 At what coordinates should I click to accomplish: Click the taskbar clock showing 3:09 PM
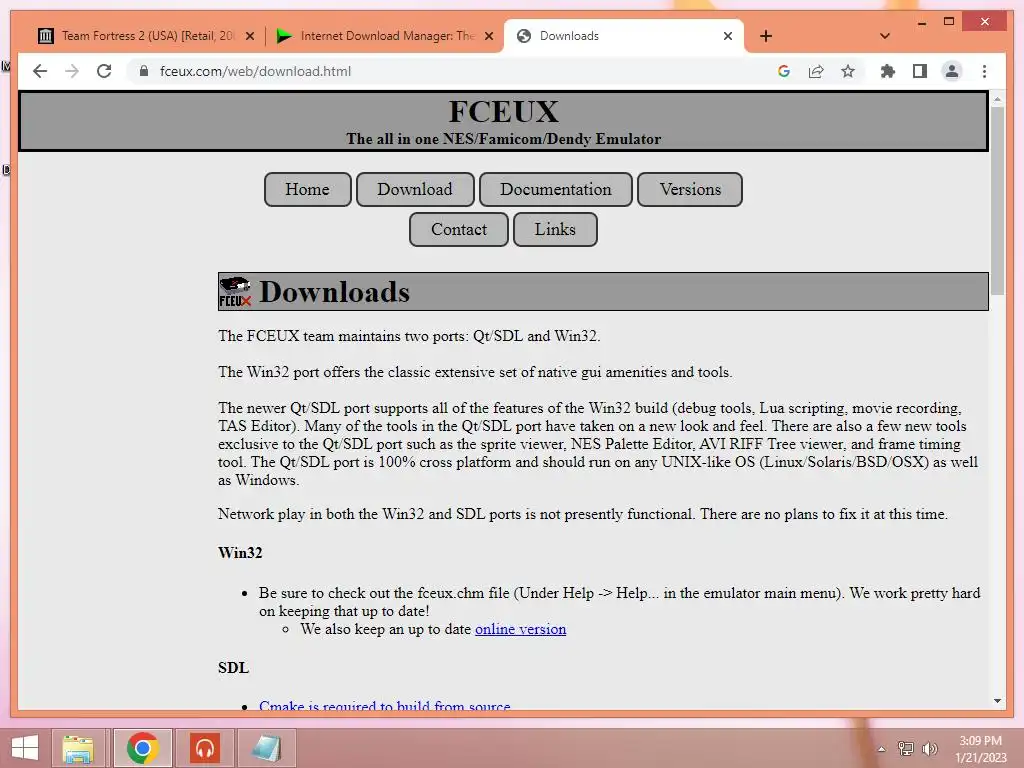click(x=980, y=749)
